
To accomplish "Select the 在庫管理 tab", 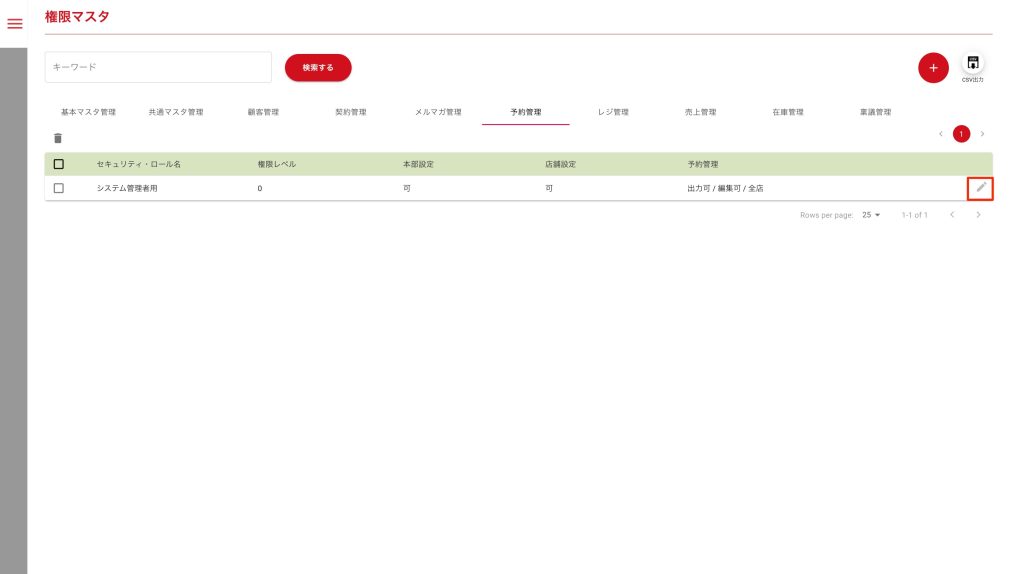I will click(x=787, y=112).
